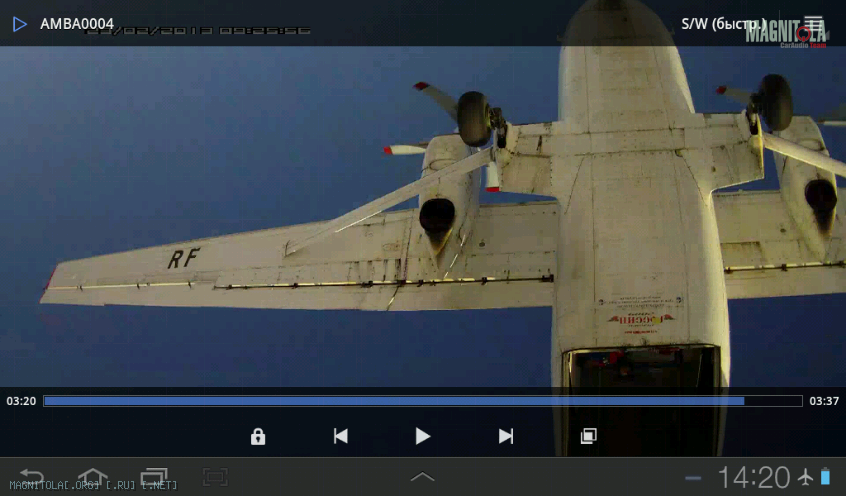
Task: Skip to next video
Action: tap(506, 436)
